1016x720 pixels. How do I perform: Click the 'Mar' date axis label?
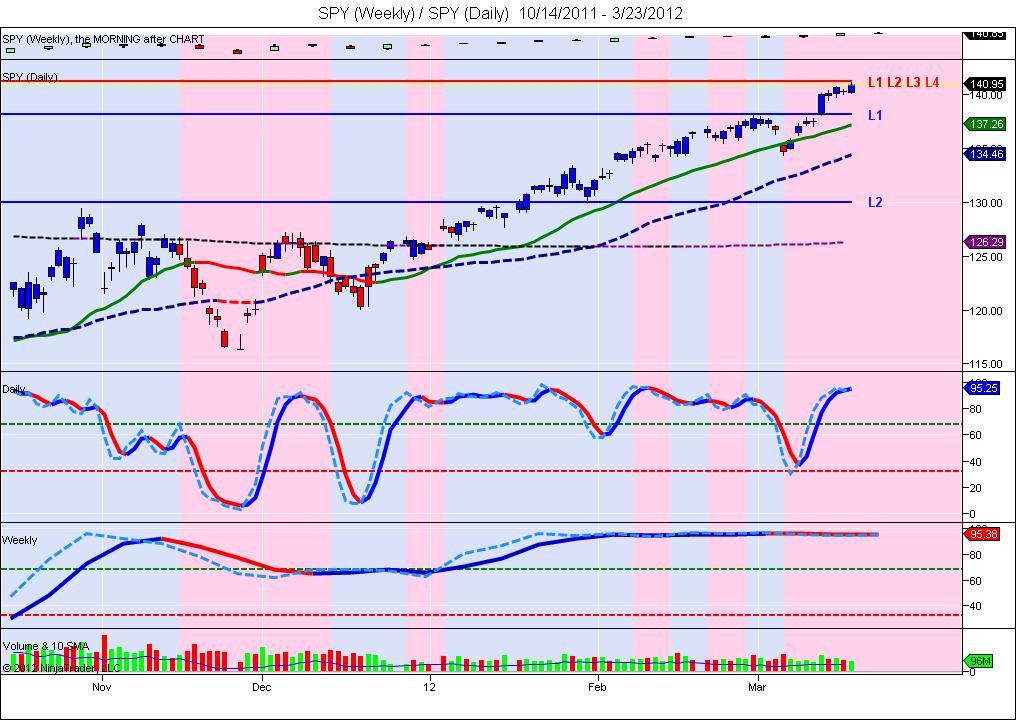(757, 687)
